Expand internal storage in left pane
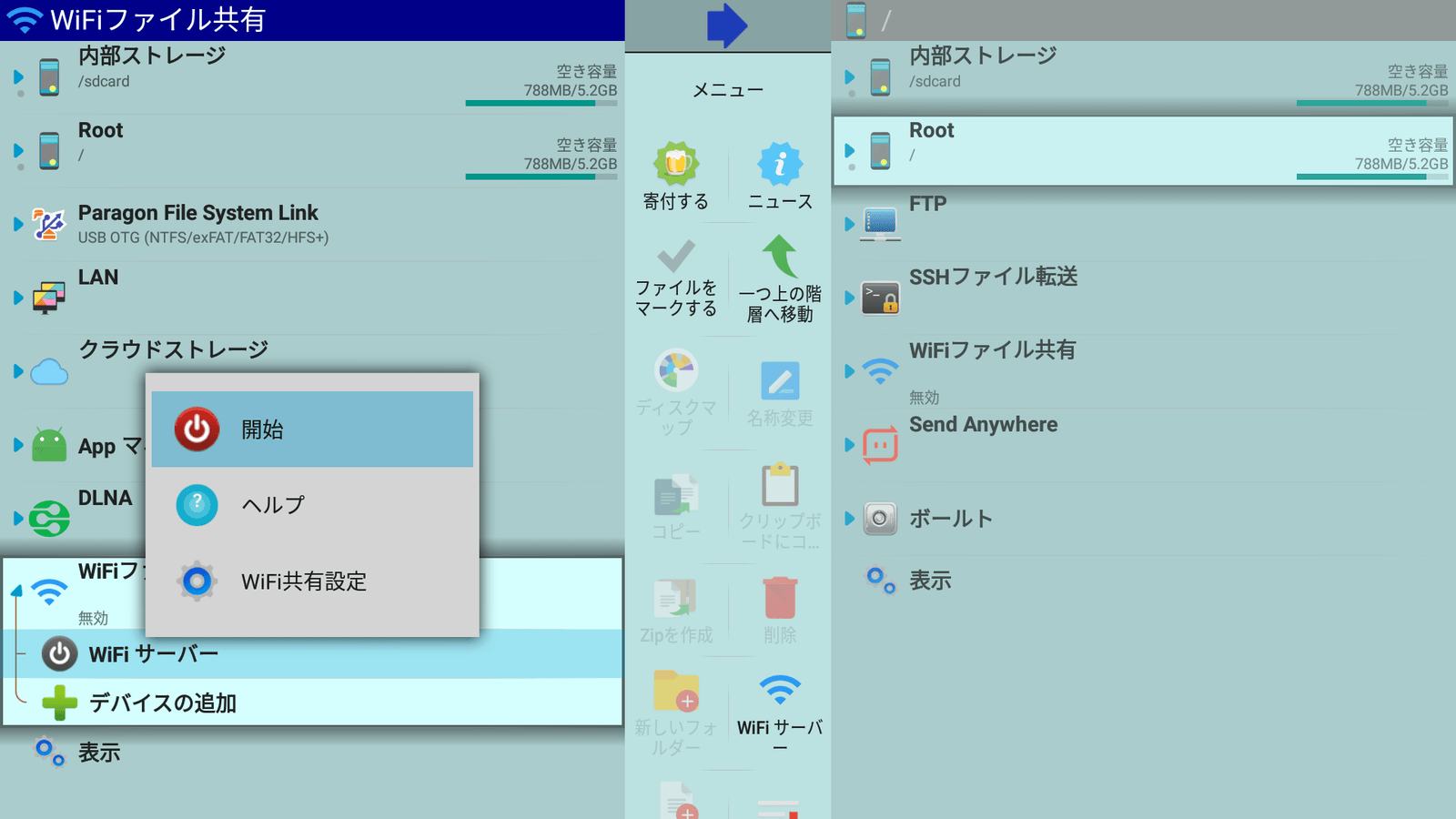 pyautogui.click(x=18, y=77)
